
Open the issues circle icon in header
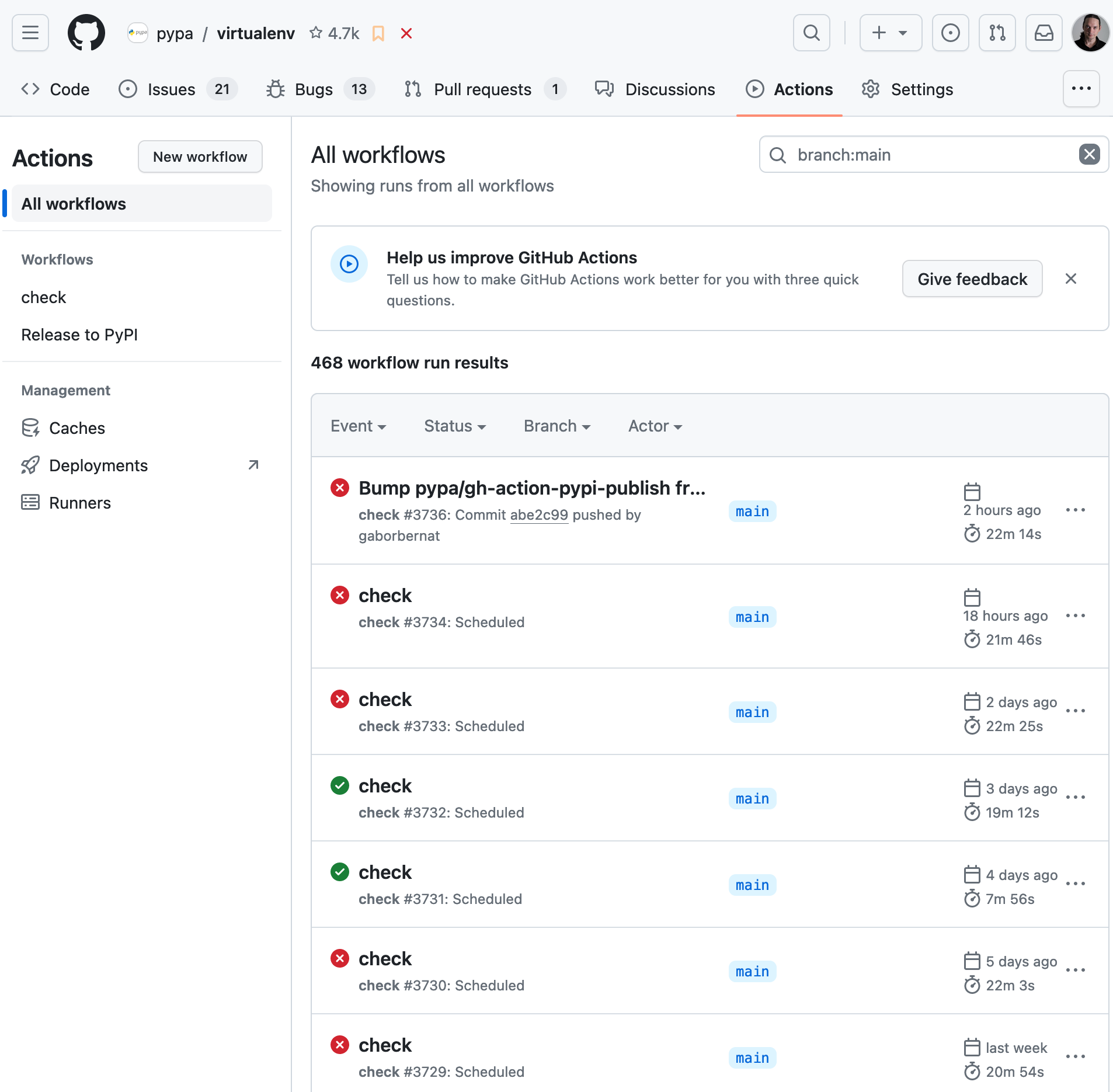click(950, 33)
